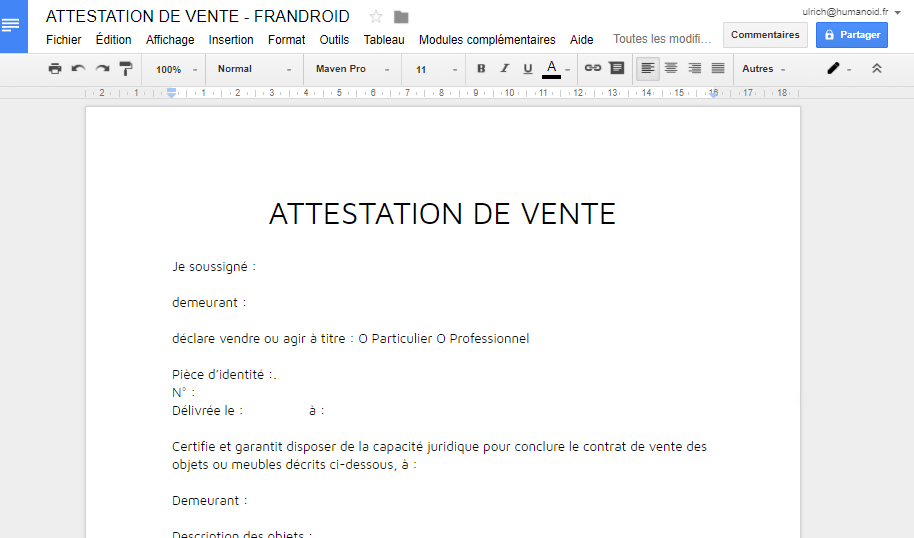Screen dimensions: 914x538
Task: Insert a link with chain icon
Action: 593,68
